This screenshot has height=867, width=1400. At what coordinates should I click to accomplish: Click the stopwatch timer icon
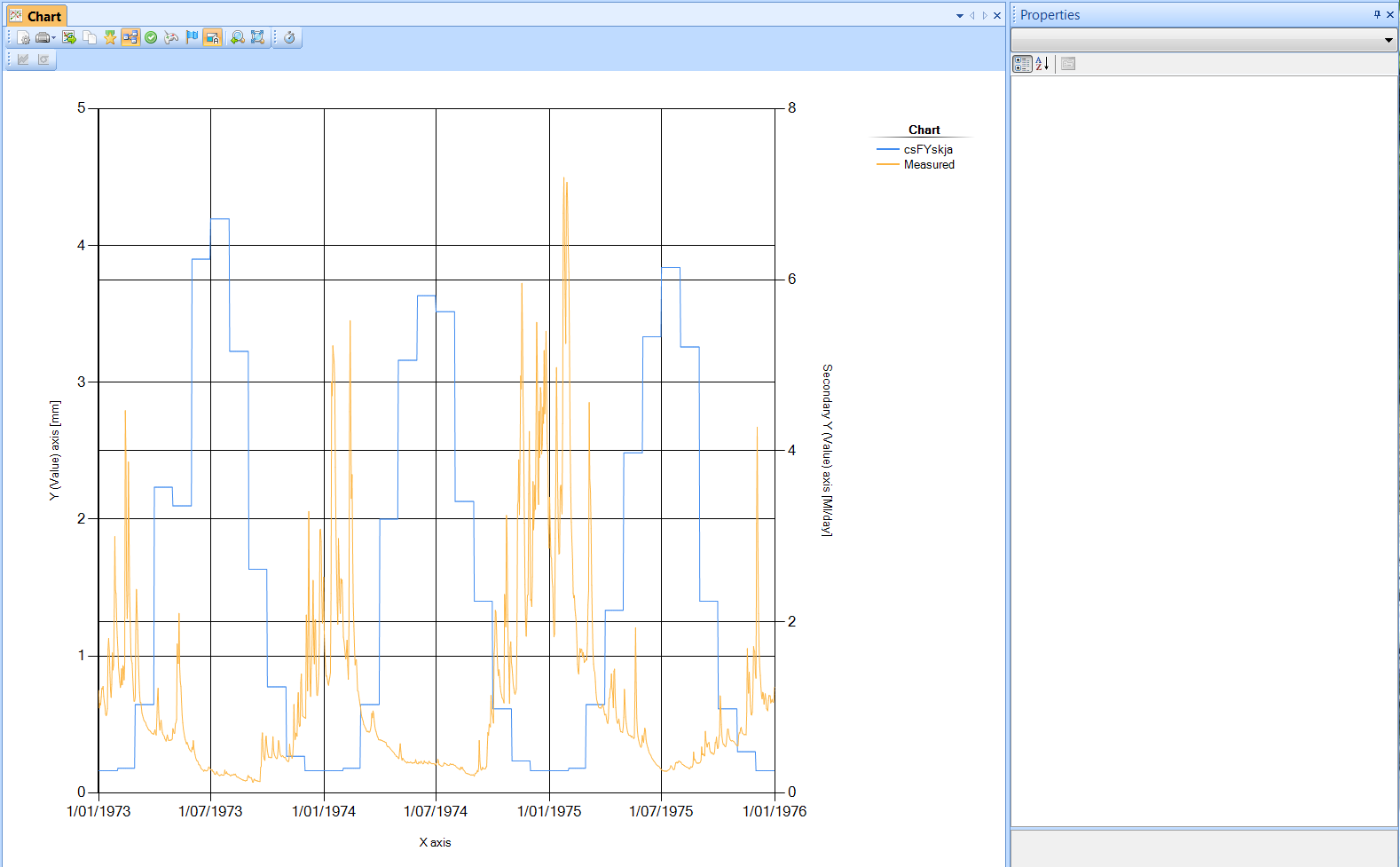[x=289, y=37]
